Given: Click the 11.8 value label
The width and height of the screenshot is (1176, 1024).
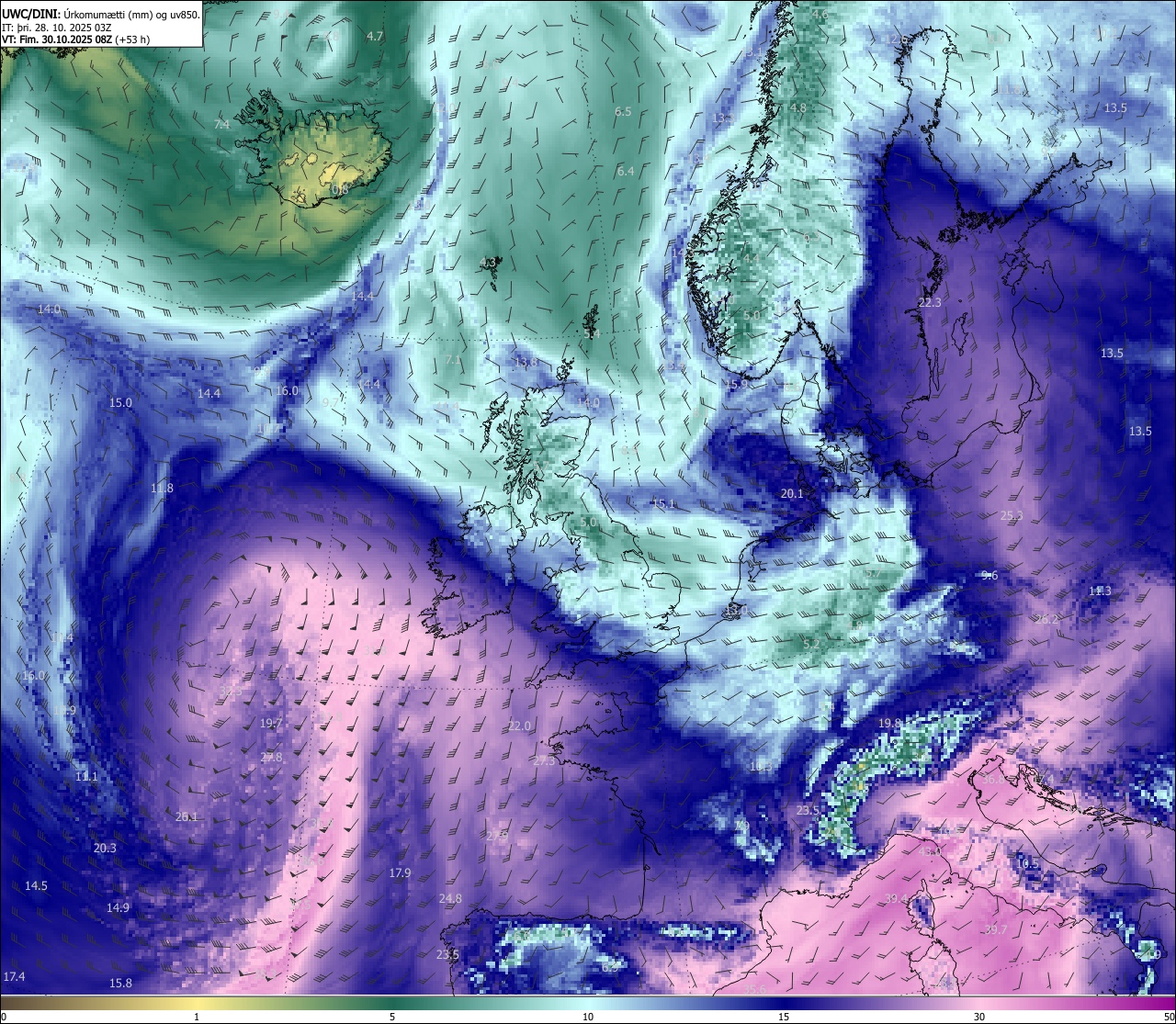Looking at the screenshot, I should tap(162, 489).
